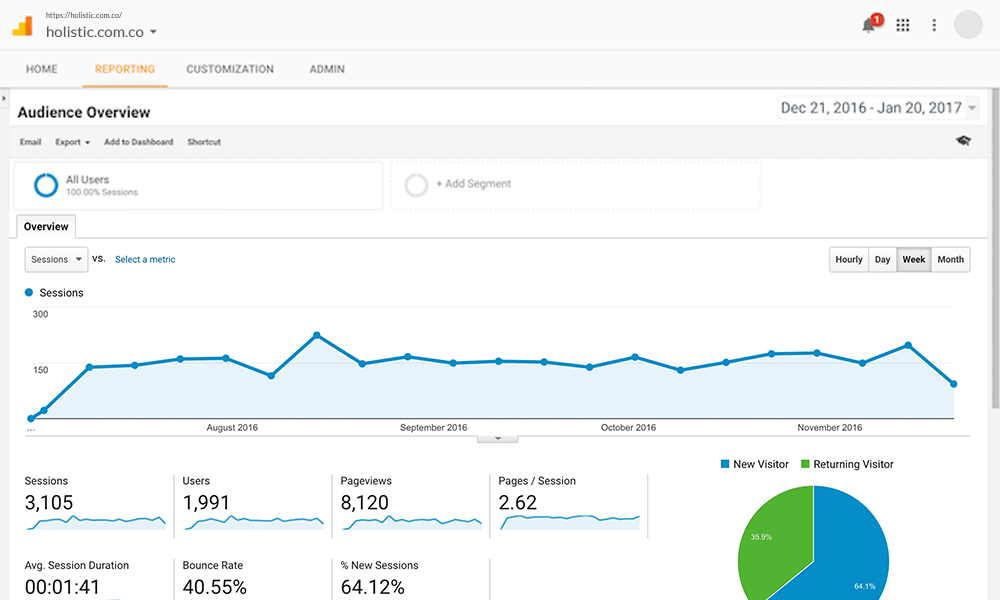This screenshot has width=1000, height=600.
Task: Open the Export dropdown
Action: point(72,142)
